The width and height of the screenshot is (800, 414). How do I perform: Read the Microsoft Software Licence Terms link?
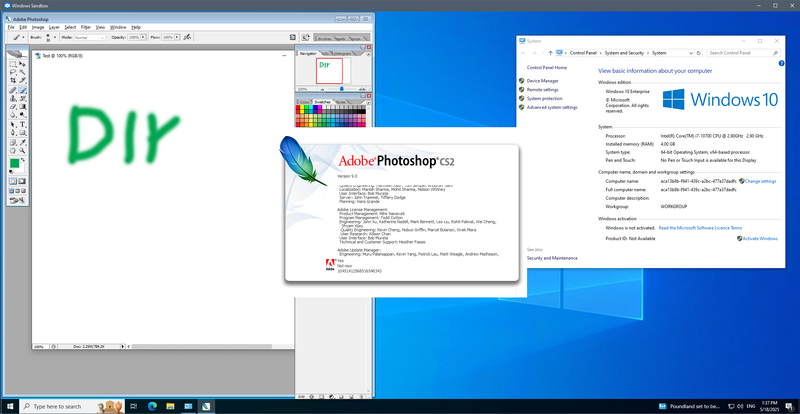click(x=701, y=228)
